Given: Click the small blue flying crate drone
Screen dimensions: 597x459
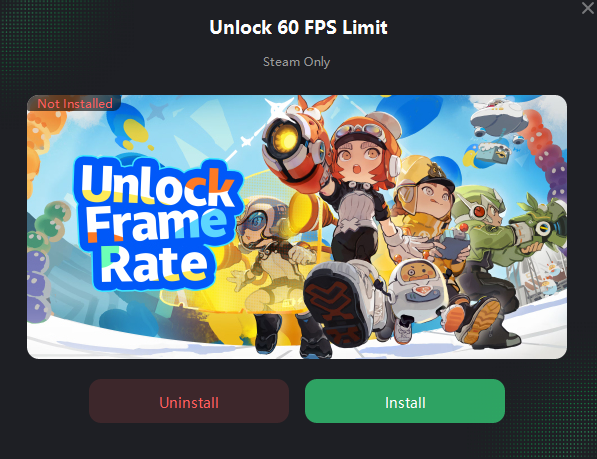Looking at the screenshot, I should (493, 153).
